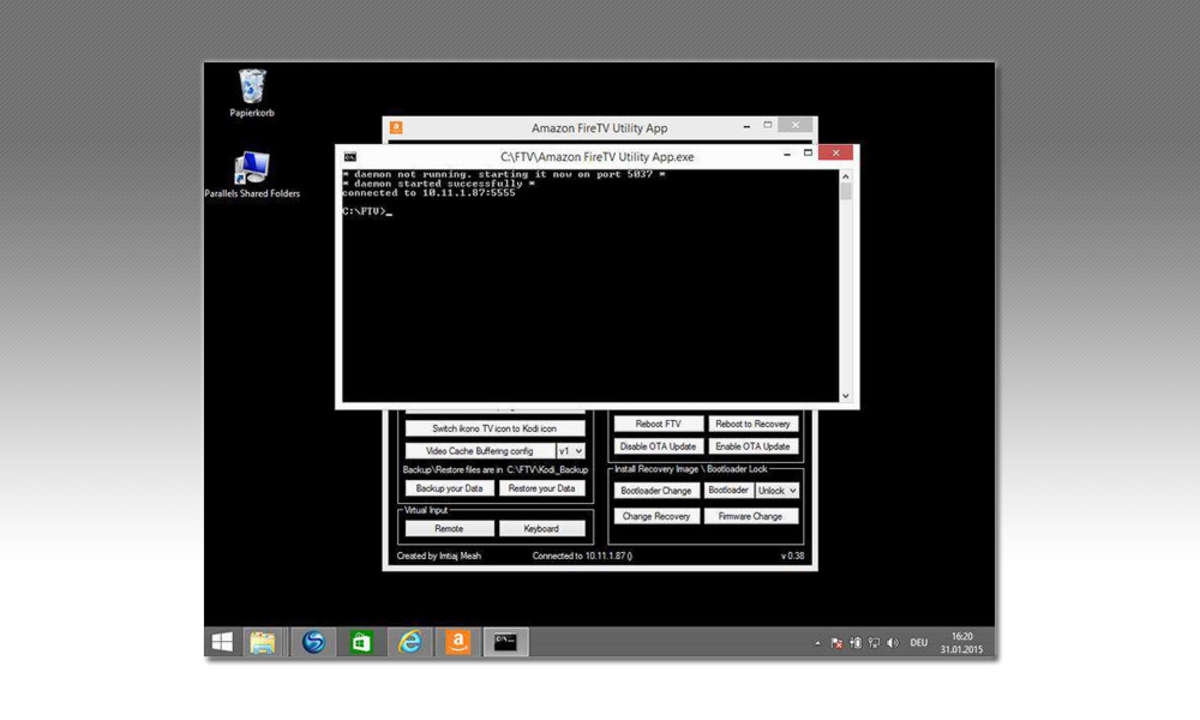The width and height of the screenshot is (1200, 720).
Task: Close the FireTV Utility App window
Action: tap(795, 125)
